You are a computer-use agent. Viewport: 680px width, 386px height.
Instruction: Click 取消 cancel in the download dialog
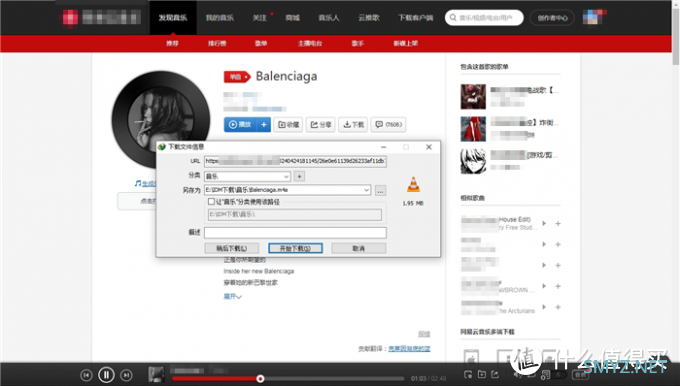click(x=359, y=248)
